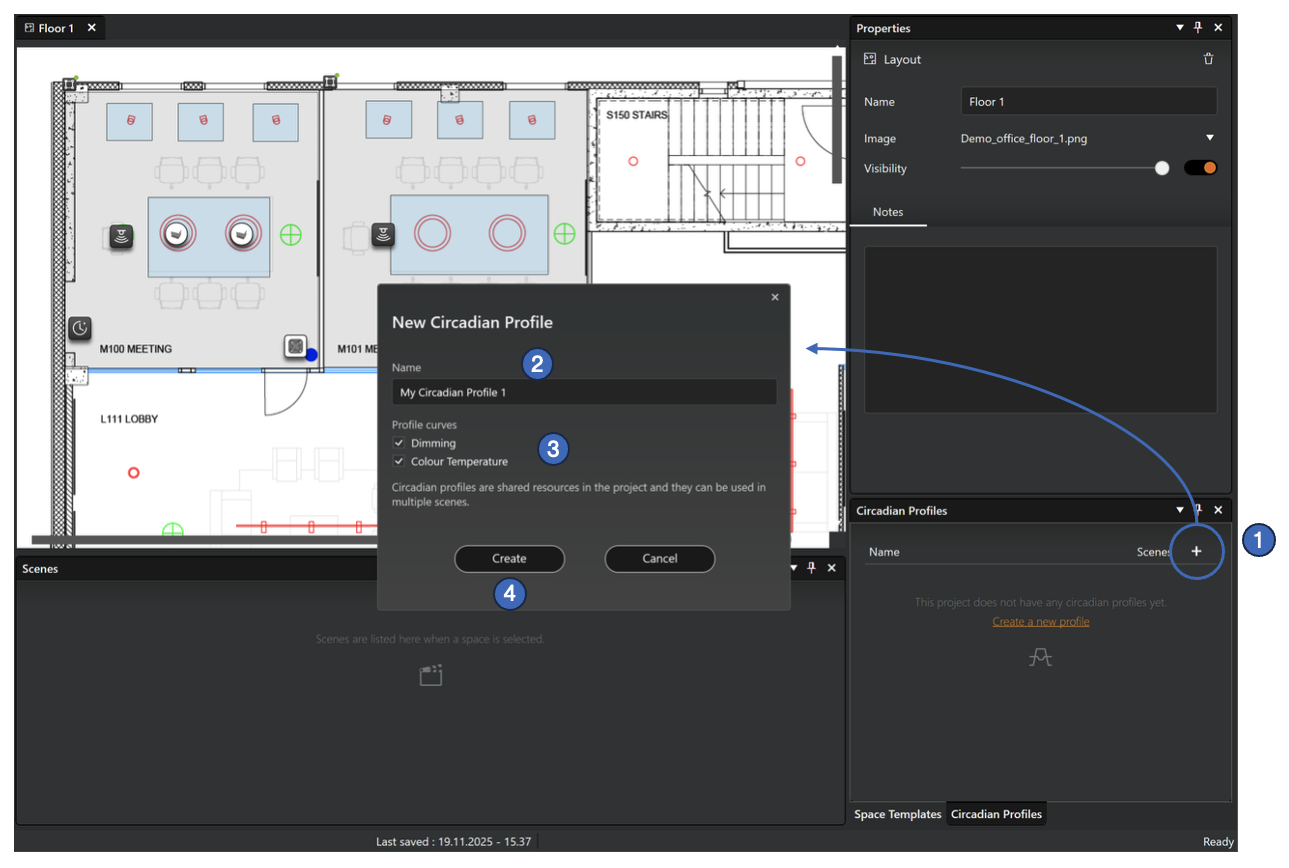Screen dimensions: 1289x868
Task: Switch to the Space Templates tab
Action: pos(897,814)
